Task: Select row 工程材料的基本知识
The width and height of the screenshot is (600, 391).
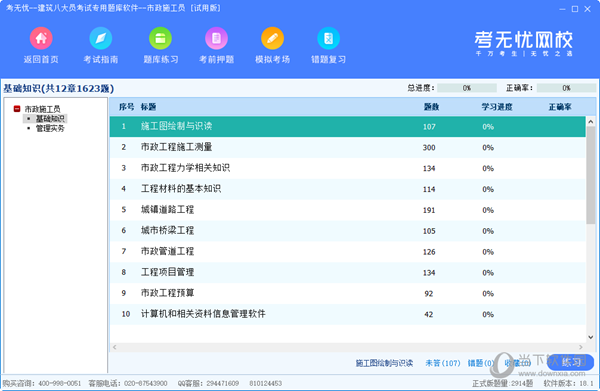Action: tap(347, 189)
